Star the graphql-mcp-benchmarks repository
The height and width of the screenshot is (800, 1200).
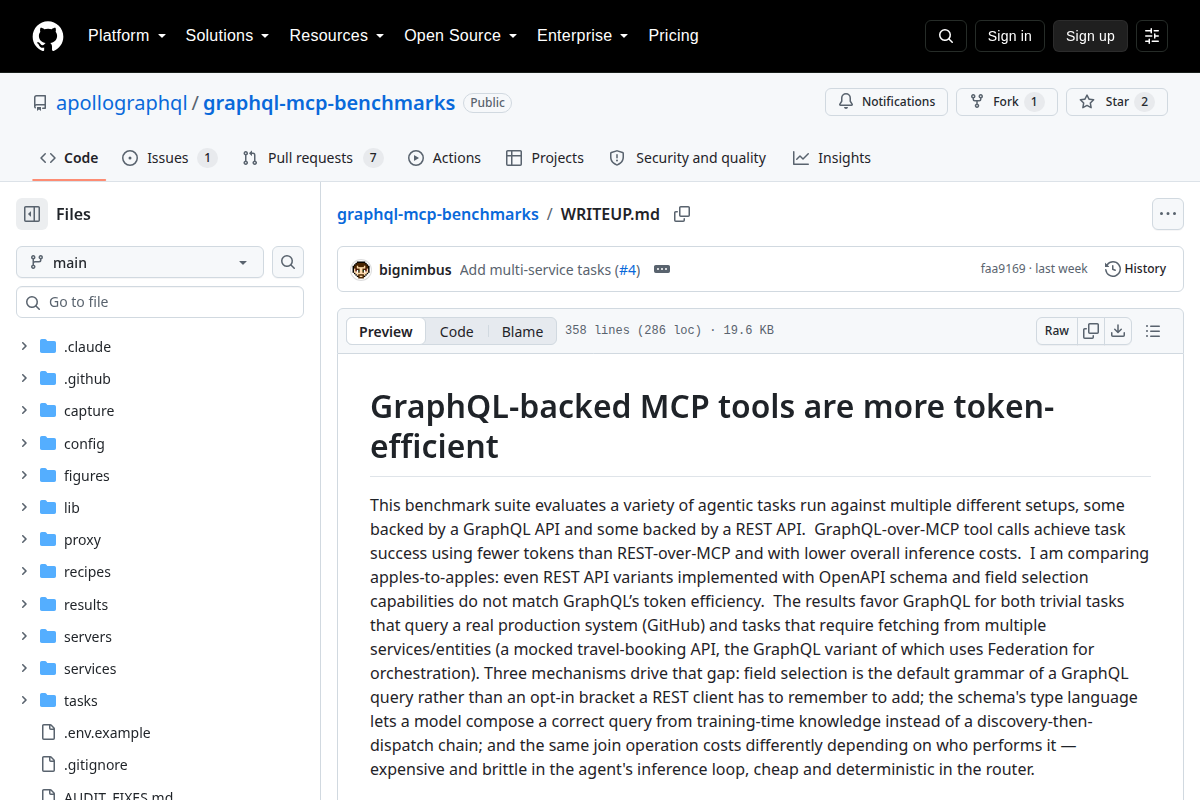click(1116, 102)
